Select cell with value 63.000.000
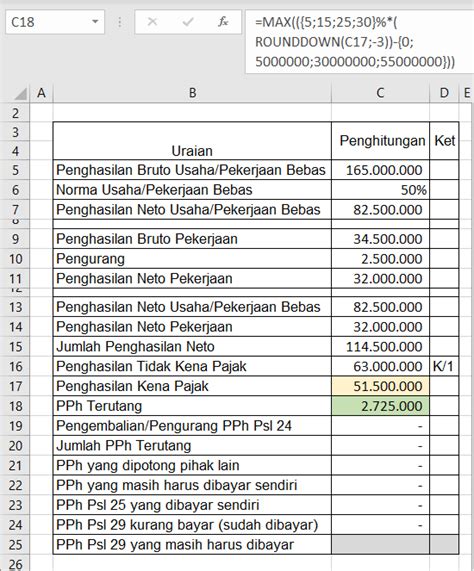The height and width of the screenshot is (571, 474). coord(380,366)
